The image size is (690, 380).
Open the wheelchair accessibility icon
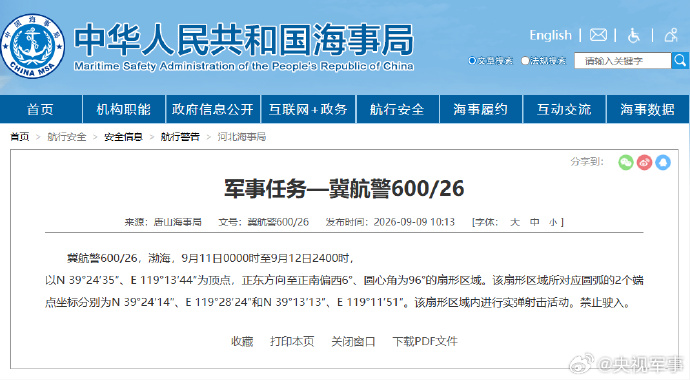pos(634,35)
